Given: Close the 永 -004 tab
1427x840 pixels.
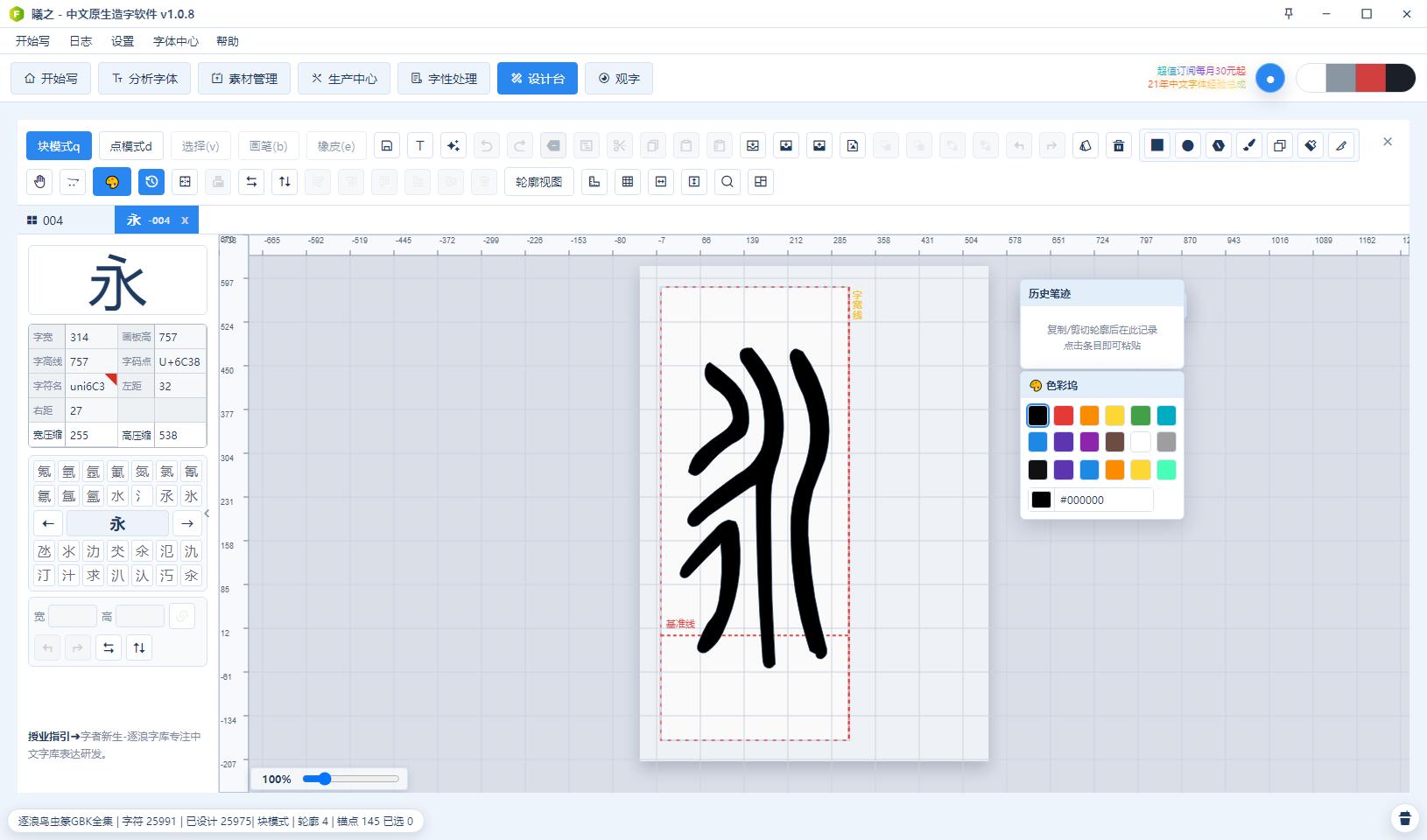Looking at the screenshot, I should click(x=185, y=220).
